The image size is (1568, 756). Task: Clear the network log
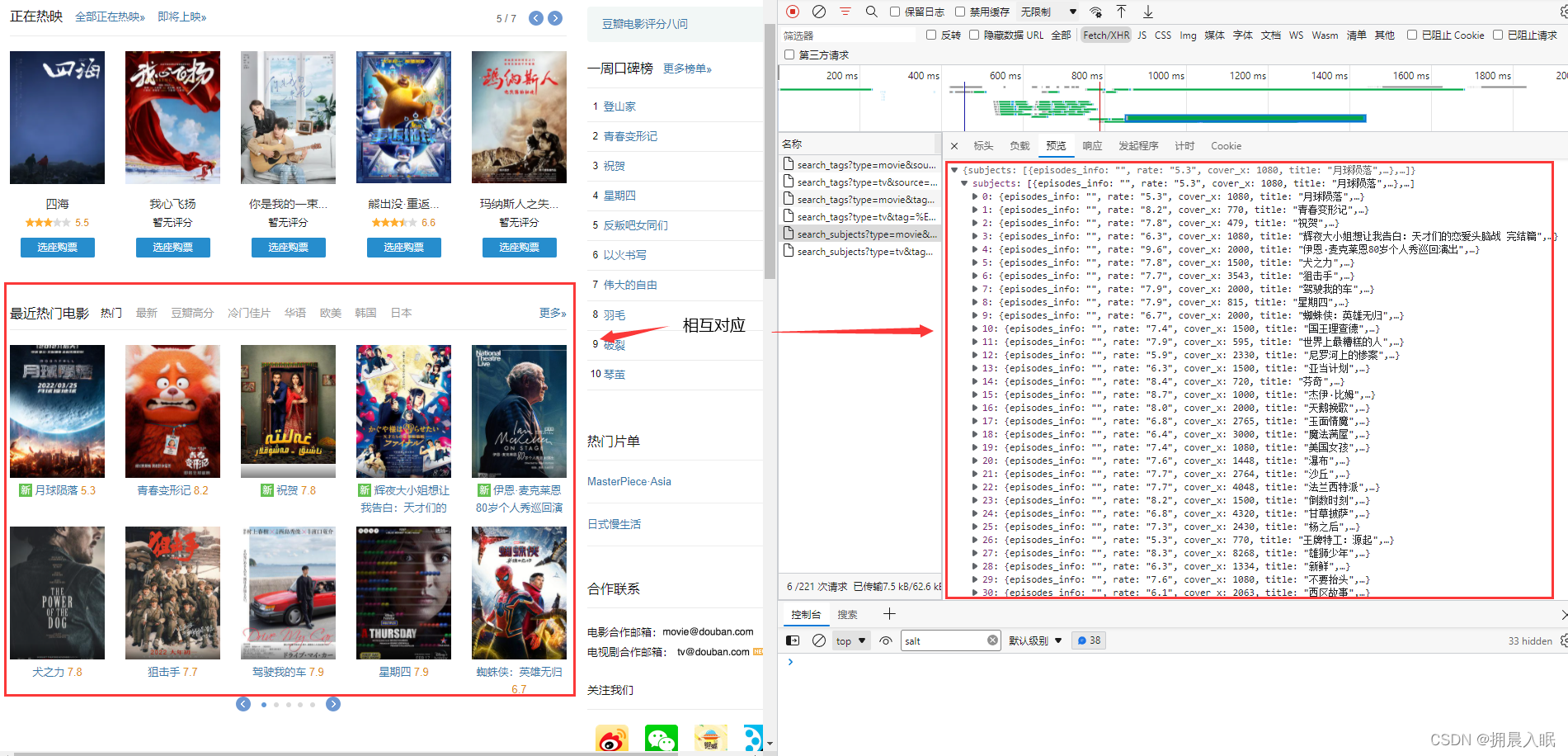819,12
